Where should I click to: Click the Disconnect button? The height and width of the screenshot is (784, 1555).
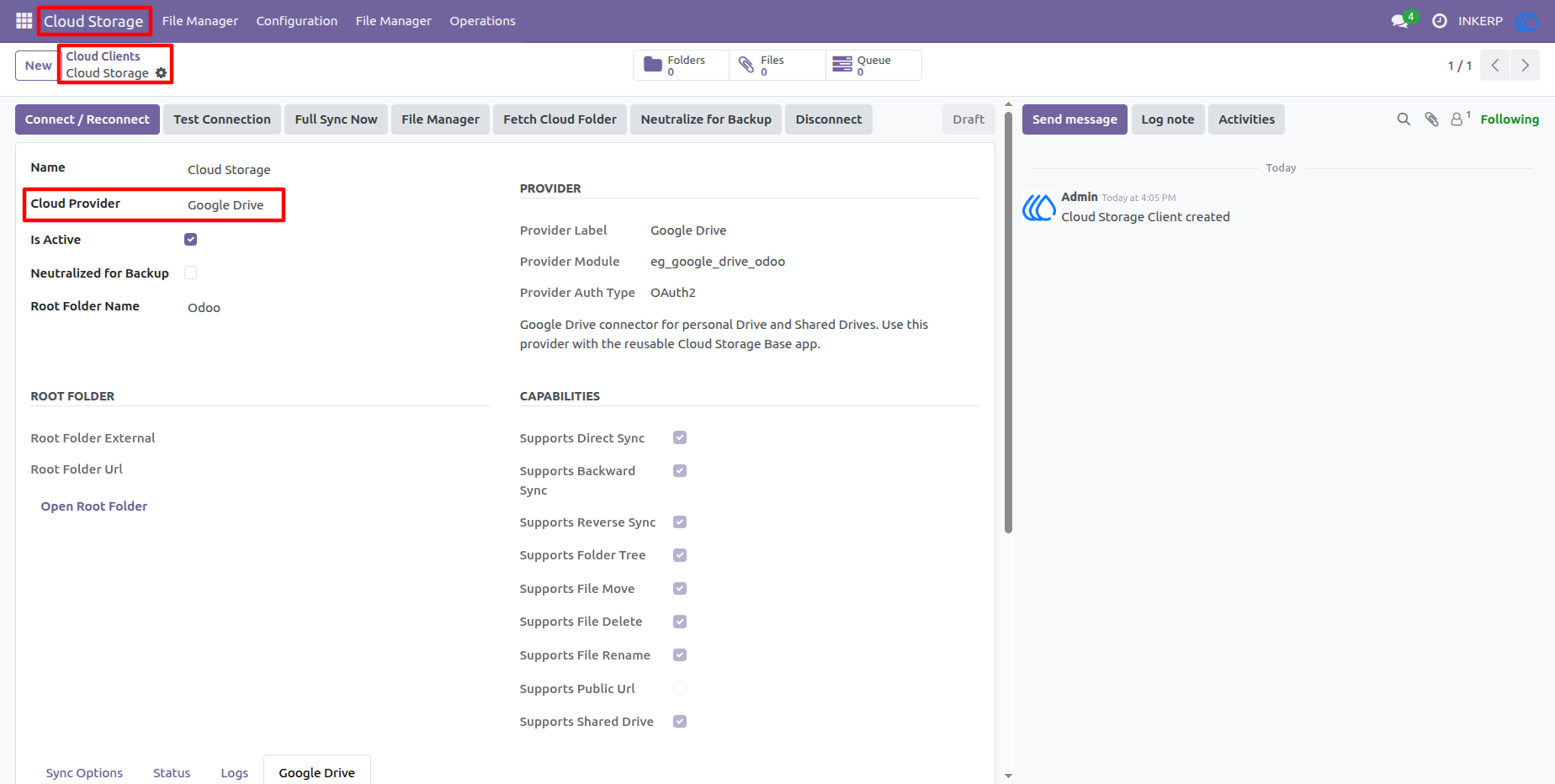pos(829,119)
